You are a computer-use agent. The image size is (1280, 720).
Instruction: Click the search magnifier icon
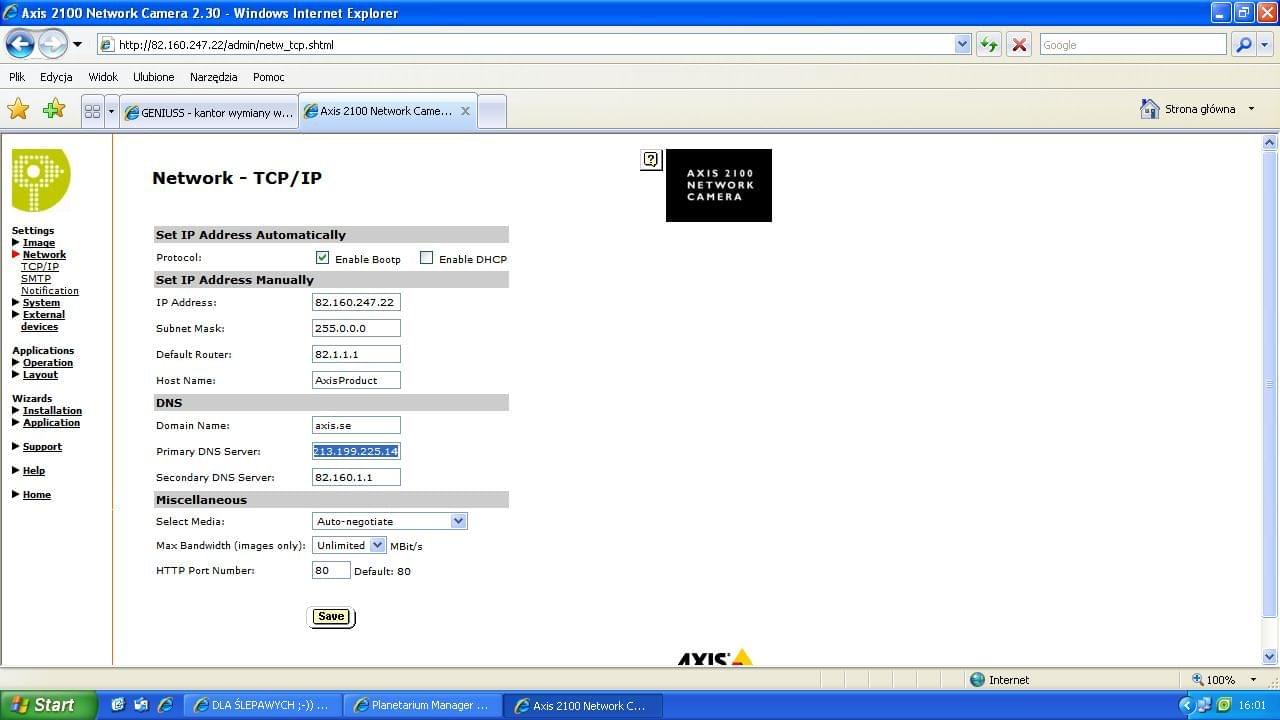pos(1244,45)
